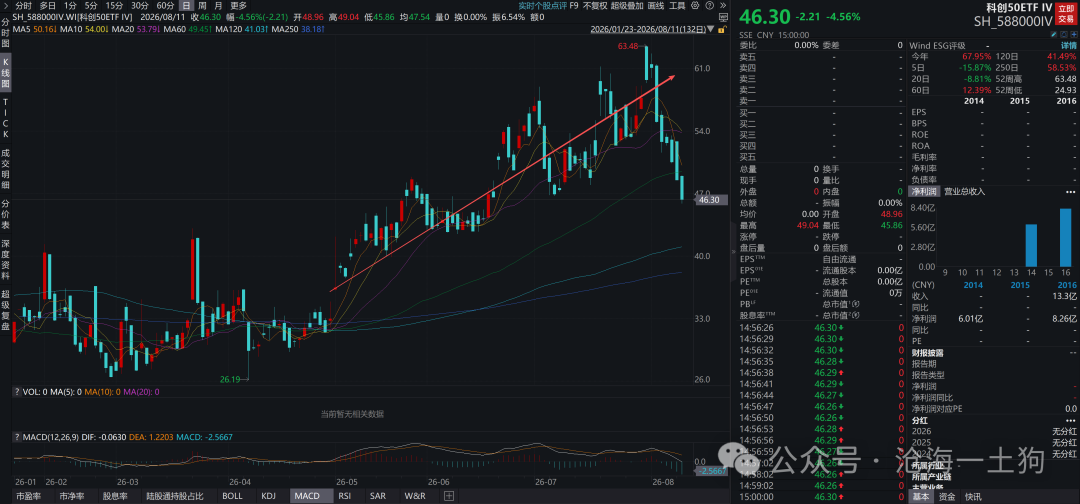Switch to the BOLL indicator tab
1080x504 pixels.
pos(232,495)
